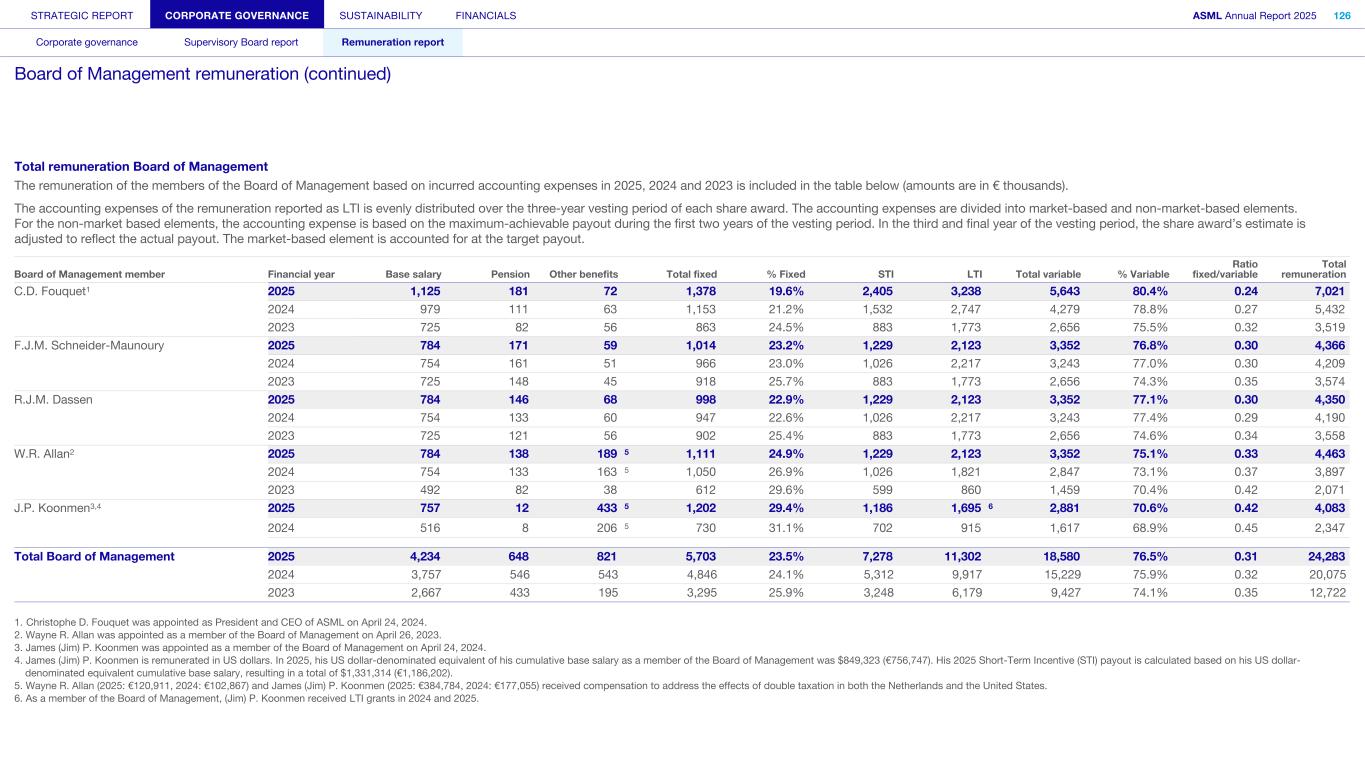
Task: Click the Board of Management remuneration heading
Action: 202,75
